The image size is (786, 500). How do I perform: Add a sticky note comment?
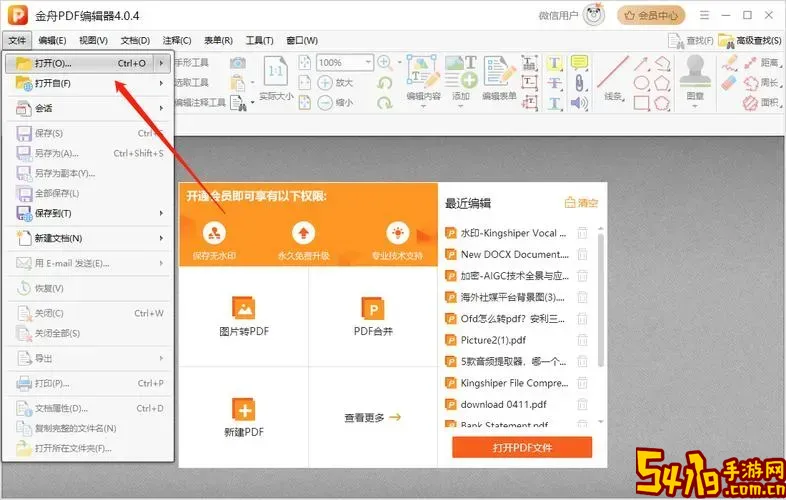[579, 63]
